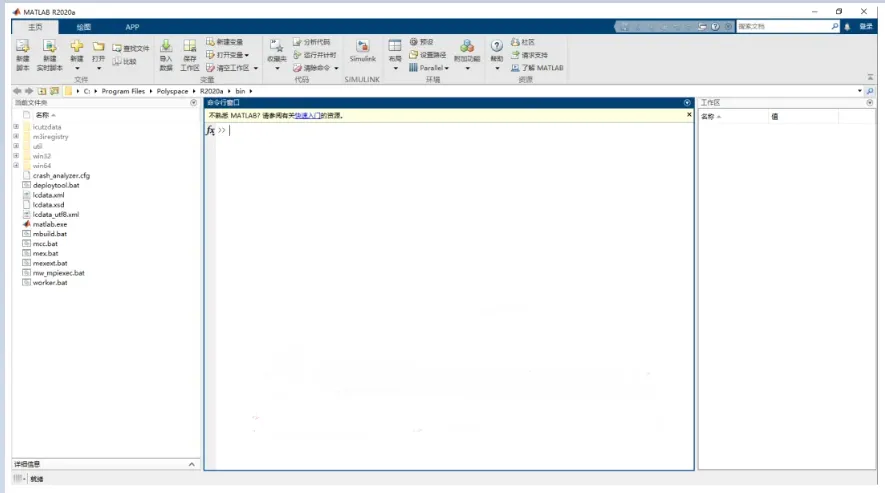
Task: Expand the icutzdata folder
Action: click(16, 126)
